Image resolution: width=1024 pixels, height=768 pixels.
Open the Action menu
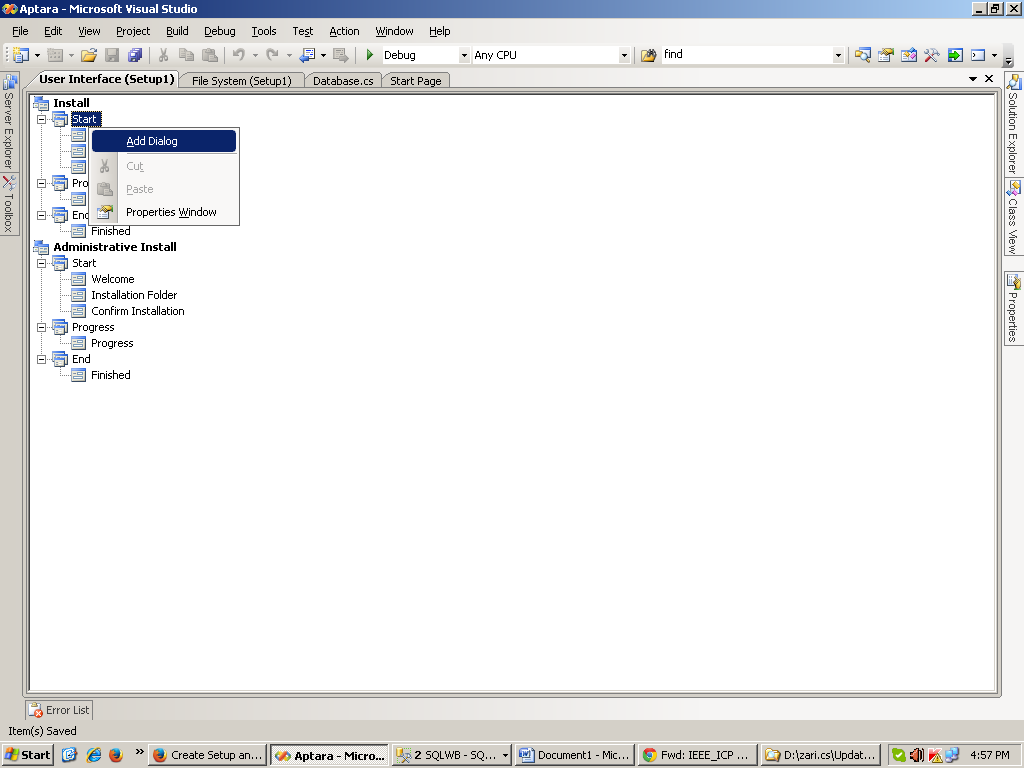point(344,31)
